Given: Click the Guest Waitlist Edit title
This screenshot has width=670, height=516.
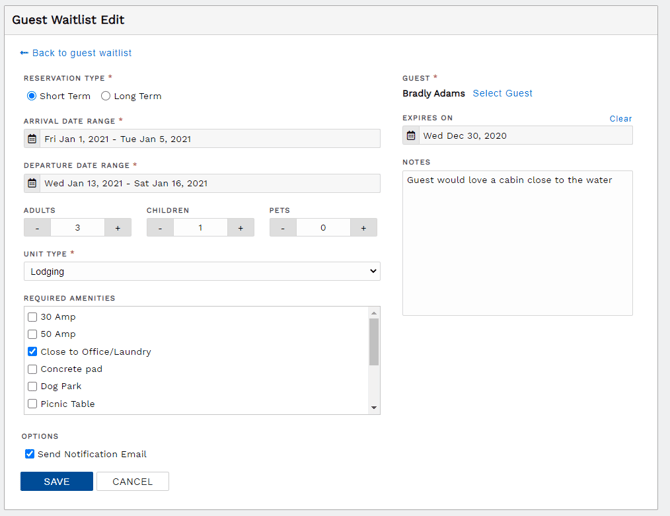Looking at the screenshot, I should click(68, 20).
